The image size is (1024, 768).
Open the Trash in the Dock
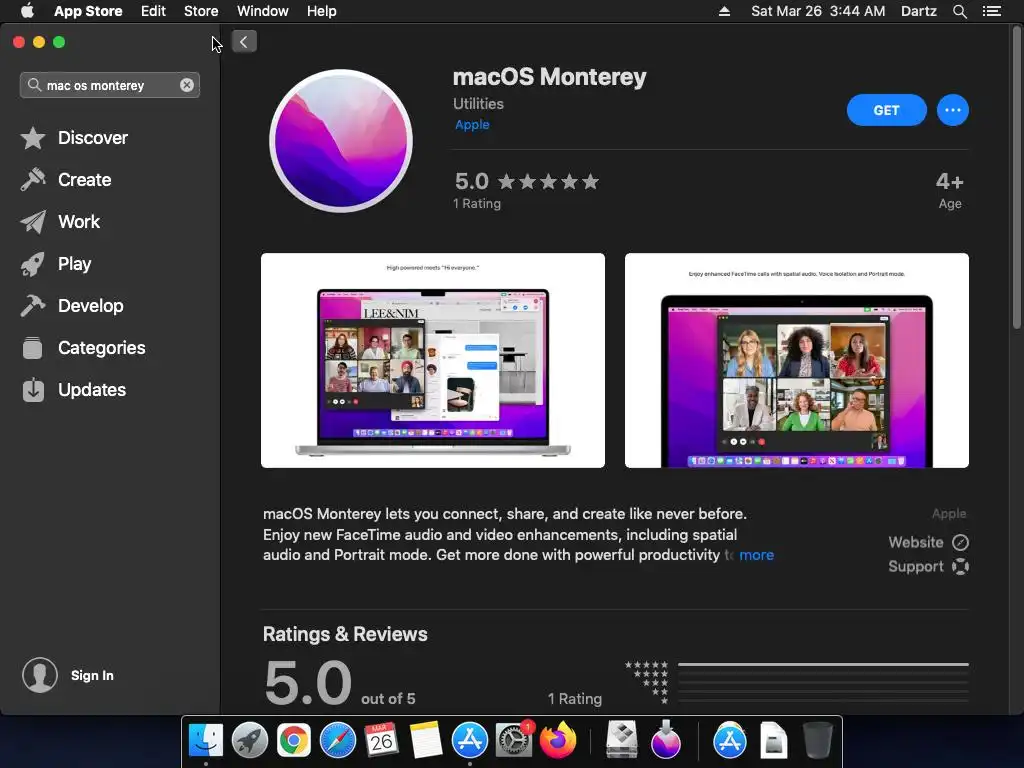[817, 741]
